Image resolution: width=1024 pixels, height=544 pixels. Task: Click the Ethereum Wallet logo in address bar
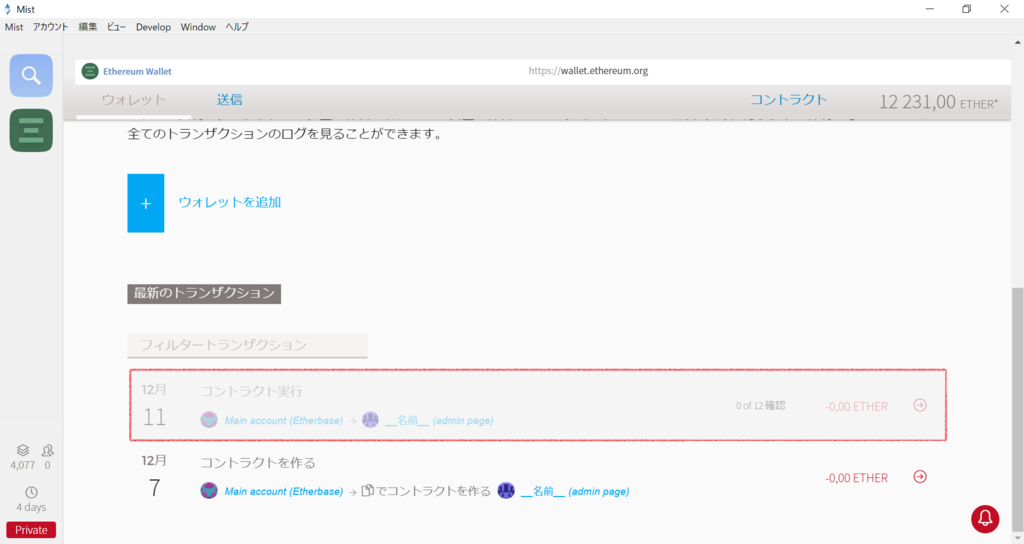click(90, 71)
